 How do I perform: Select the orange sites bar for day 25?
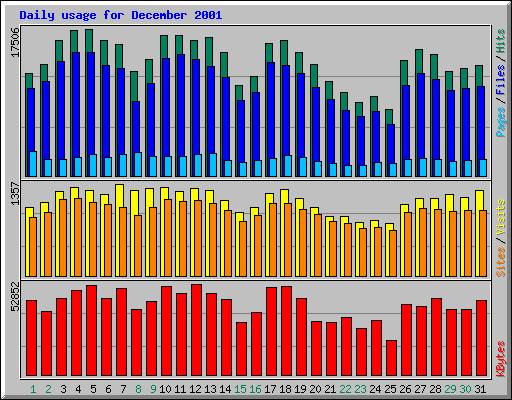click(x=393, y=253)
